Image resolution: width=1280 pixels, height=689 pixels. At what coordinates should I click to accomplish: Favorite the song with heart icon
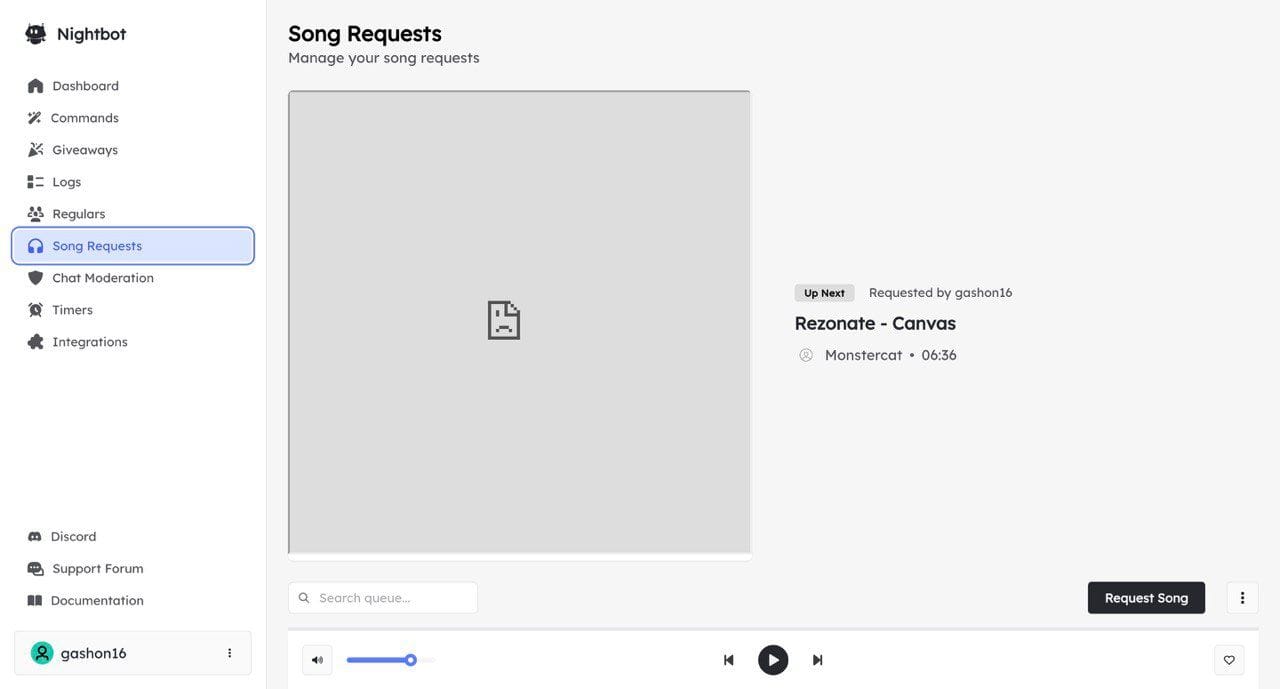click(1229, 660)
